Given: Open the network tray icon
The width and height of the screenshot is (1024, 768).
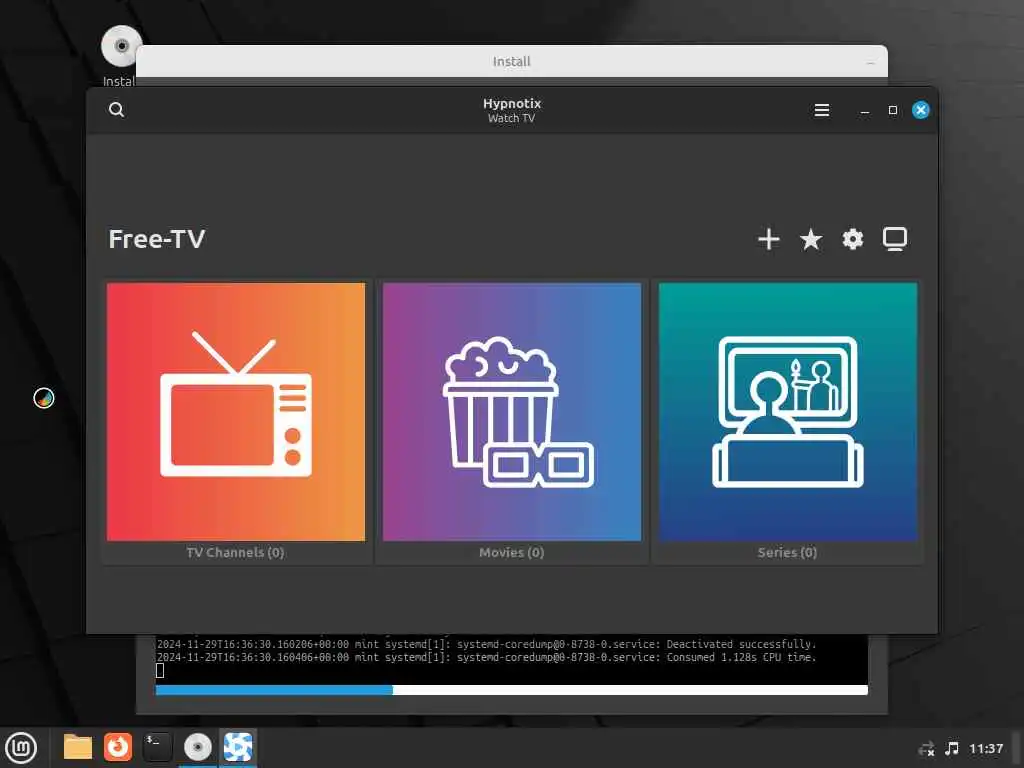Looking at the screenshot, I should click(x=926, y=749).
